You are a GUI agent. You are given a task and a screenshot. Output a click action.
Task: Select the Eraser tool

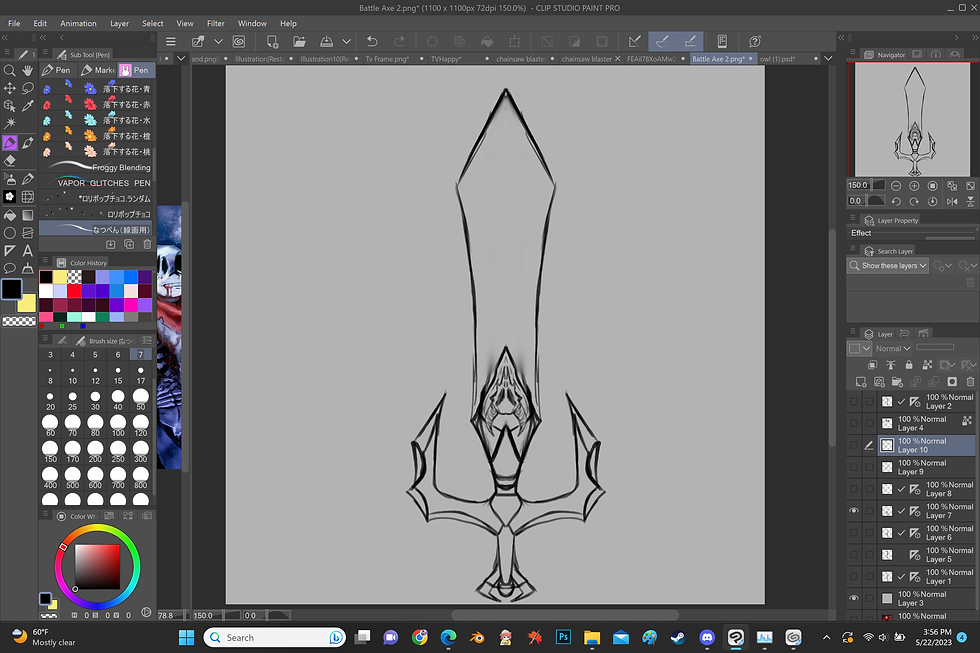[x=9, y=161]
